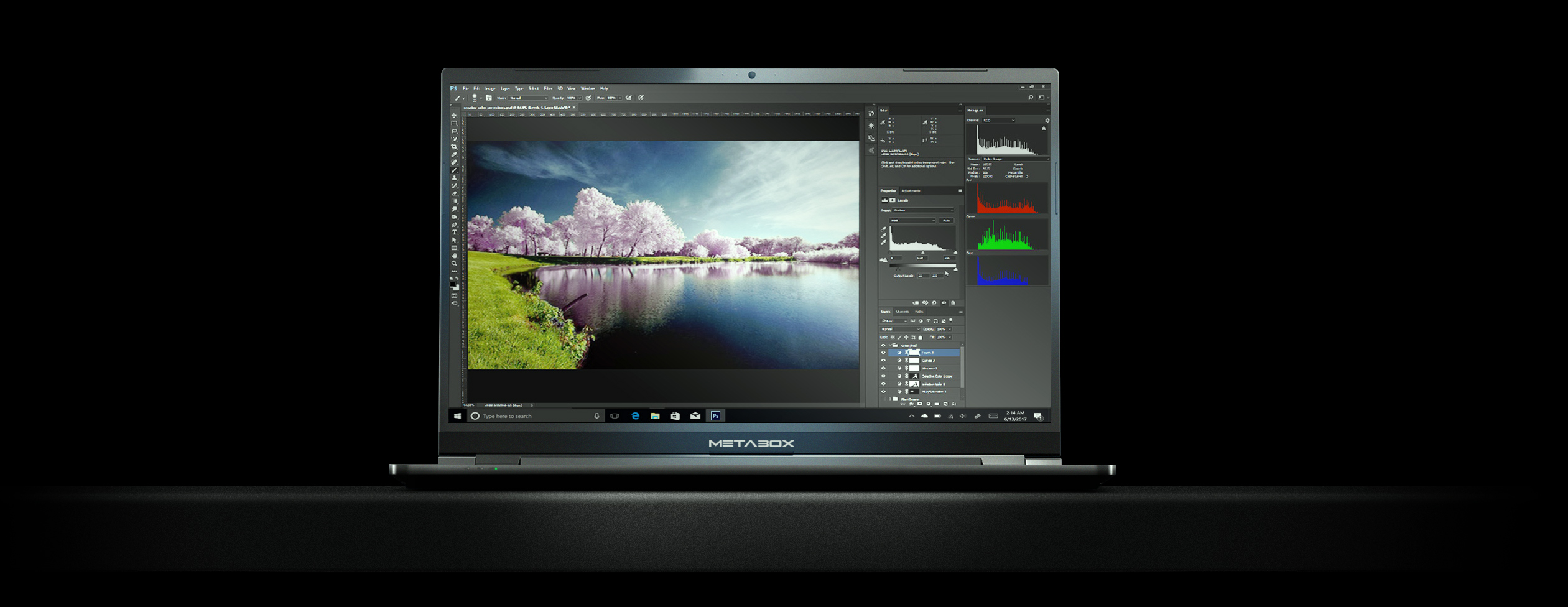This screenshot has width=1568, height=607.
Task: Select the Move tool
Action: [454, 115]
